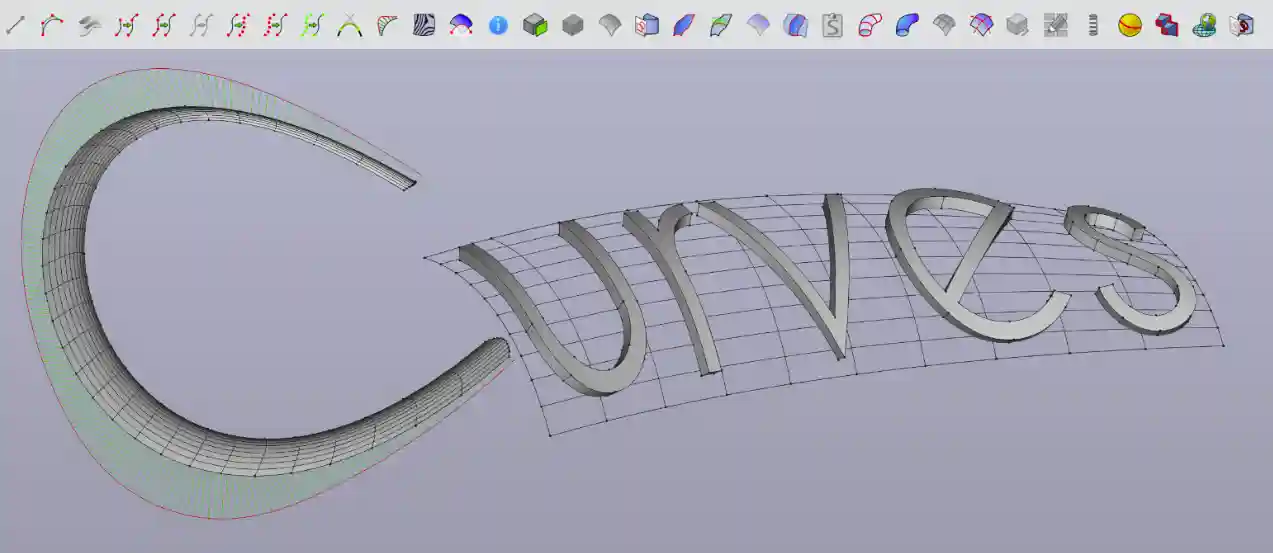Click the green double curve arrow icon

(312, 25)
